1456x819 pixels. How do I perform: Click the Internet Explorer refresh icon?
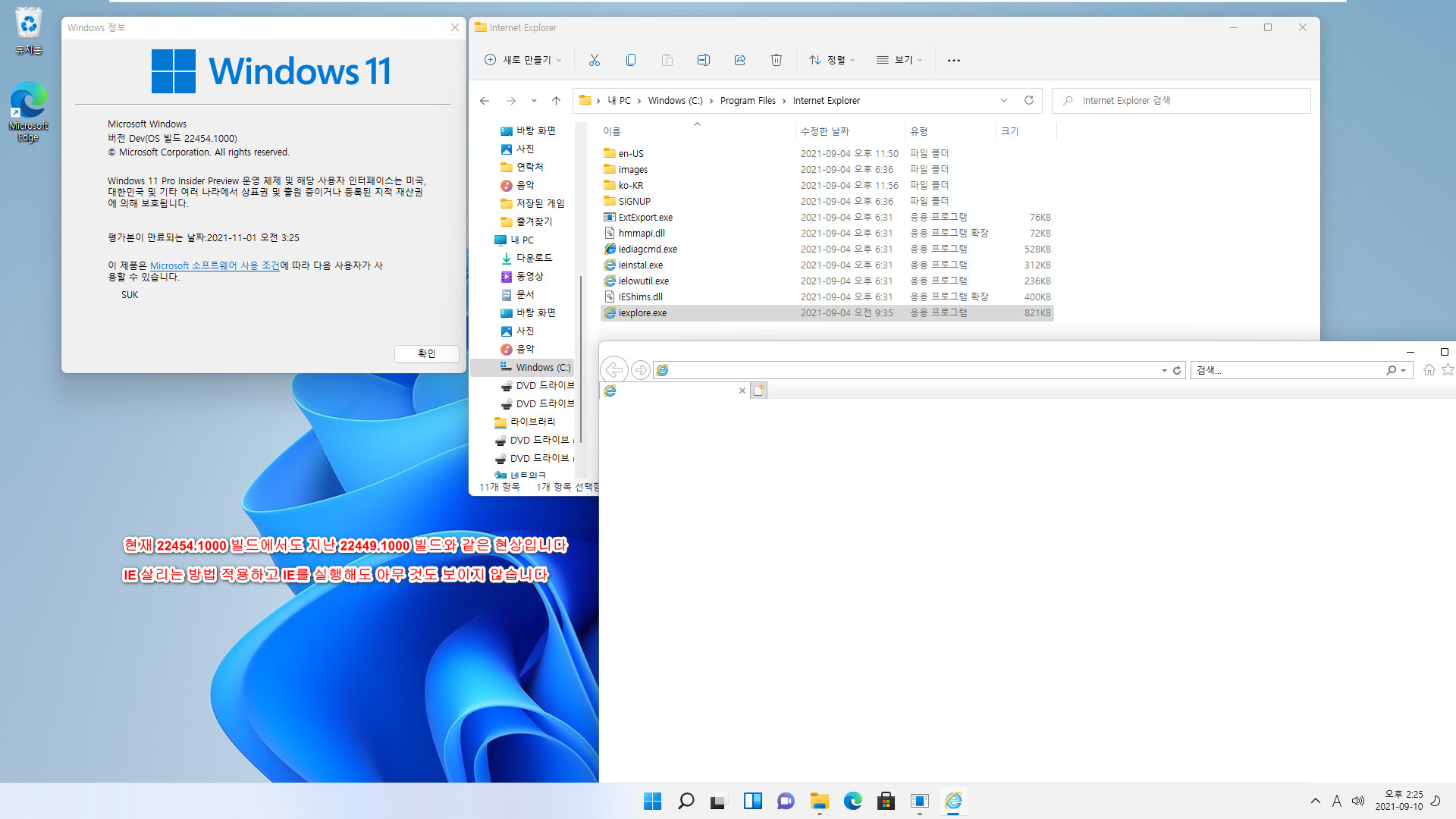coord(1177,370)
